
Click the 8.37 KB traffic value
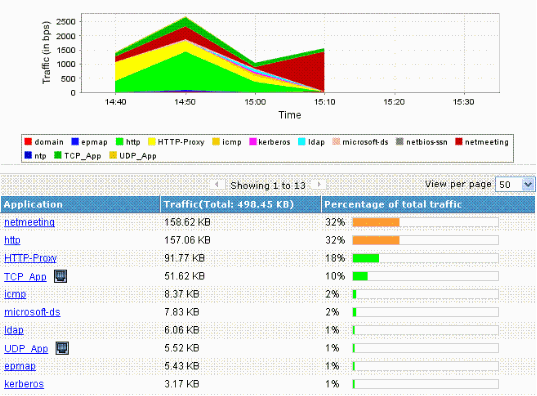tap(182, 294)
